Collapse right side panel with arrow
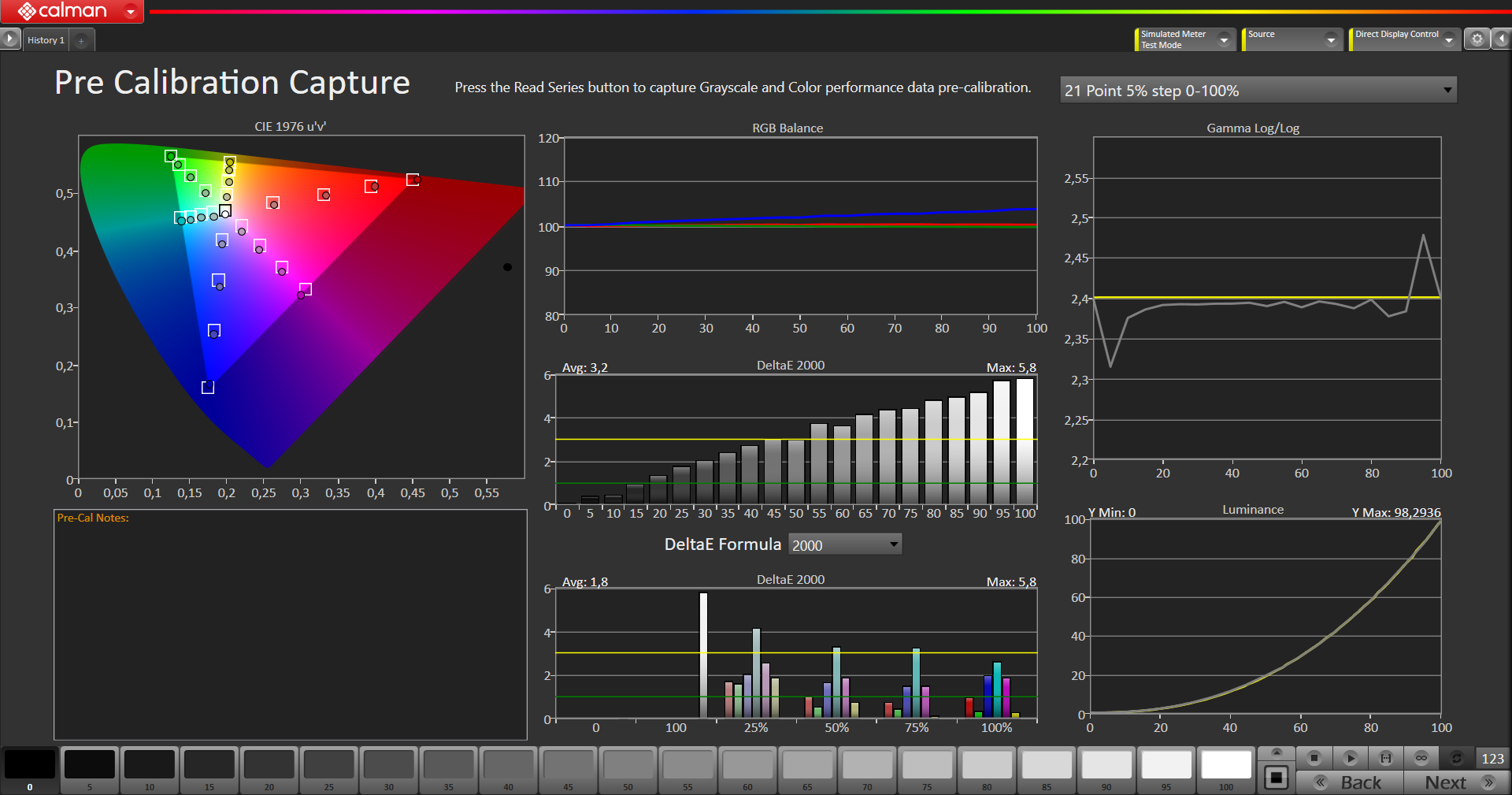This screenshot has width=1512, height=795. point(1502,39)
